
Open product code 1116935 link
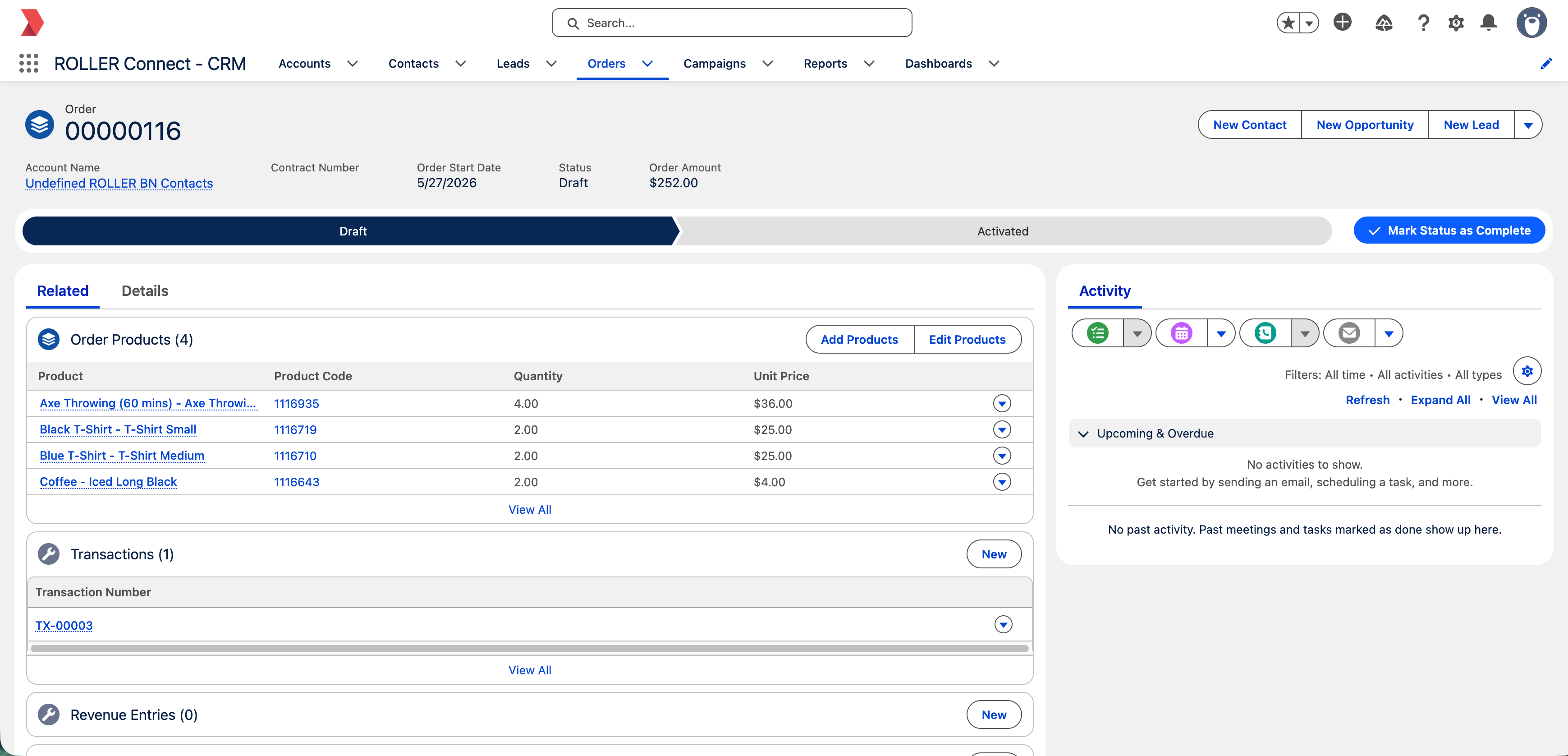297,403
